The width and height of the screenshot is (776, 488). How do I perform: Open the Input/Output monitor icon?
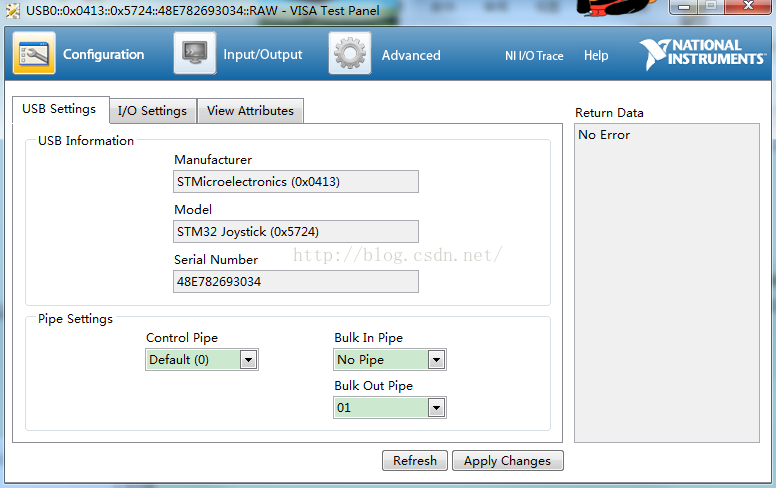195,53
